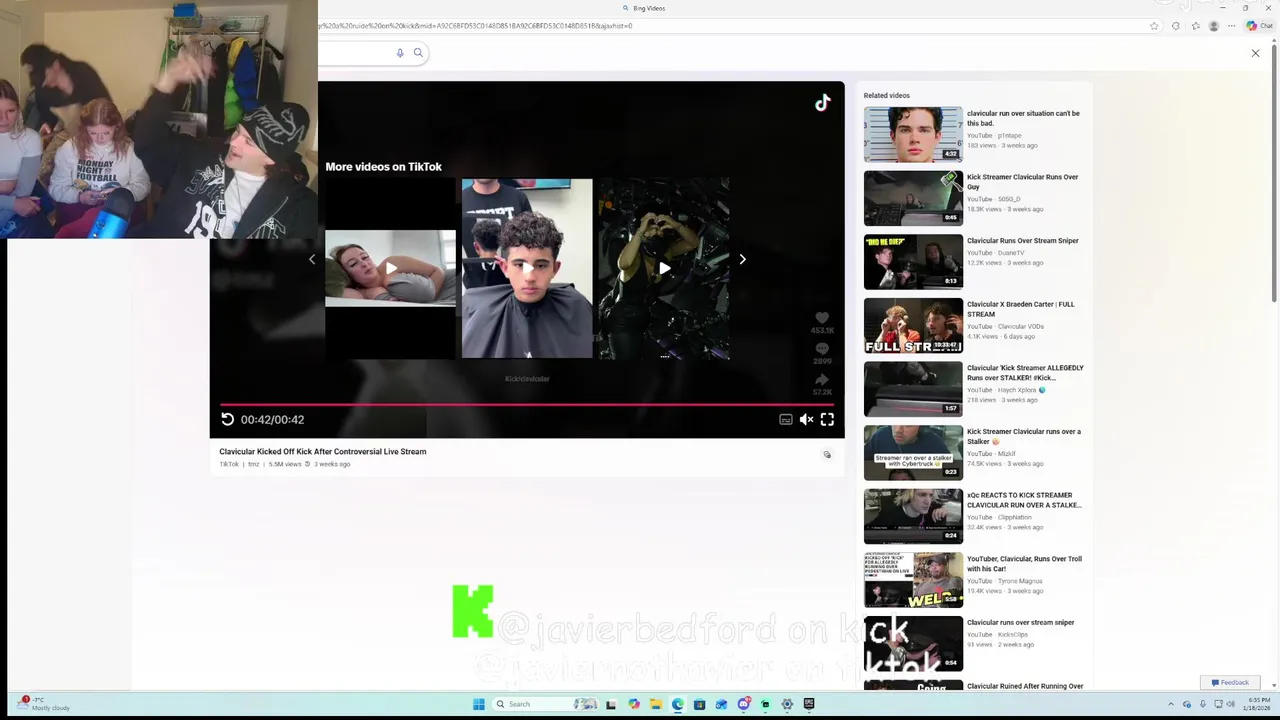Open the Settings gear on the taskbar

(x=787, y=704)
